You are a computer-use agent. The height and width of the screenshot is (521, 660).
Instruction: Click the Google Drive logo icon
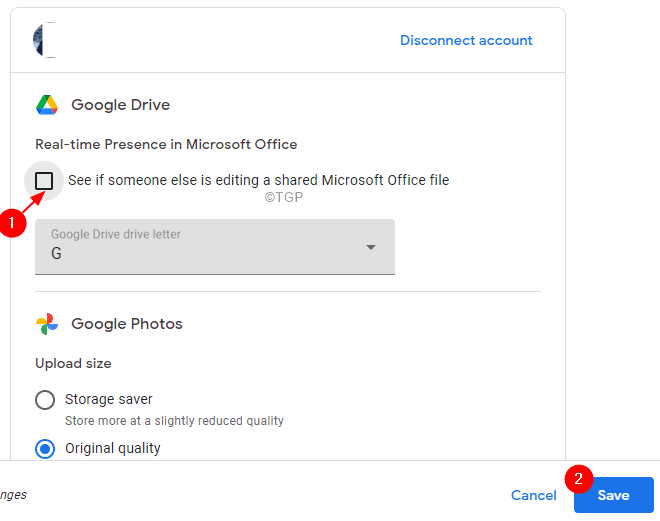pyautogui.click(x=47, y=105)
